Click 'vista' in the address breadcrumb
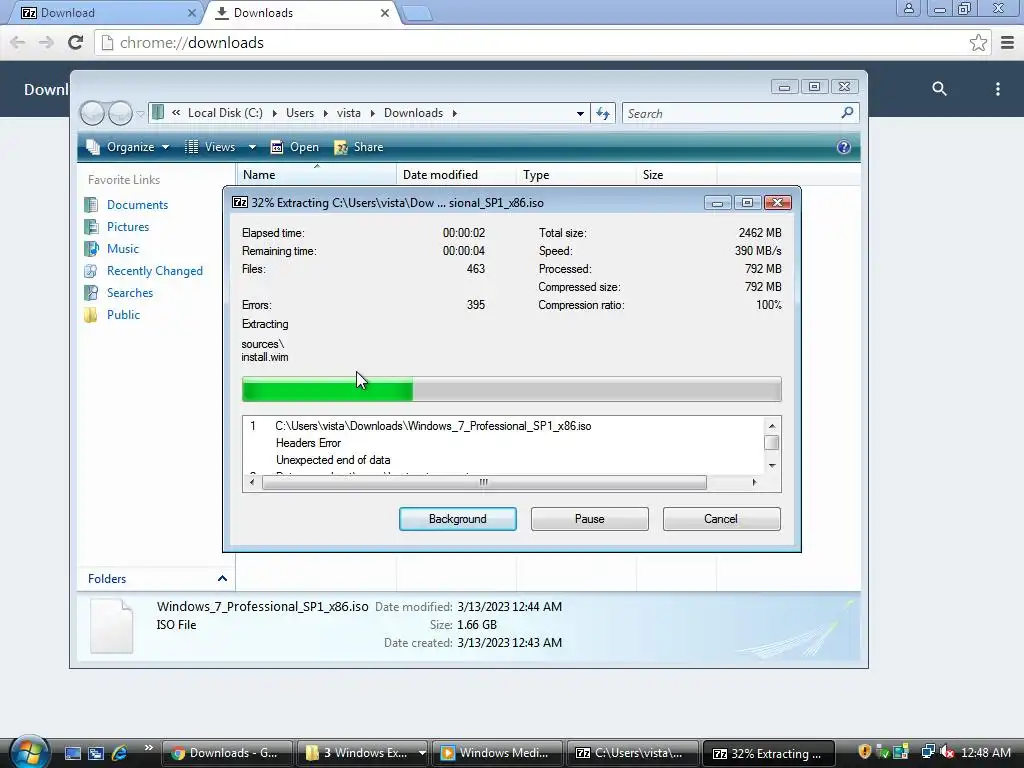The height and width of the screenshot is (768, 1024). click(x=348, y=113)
